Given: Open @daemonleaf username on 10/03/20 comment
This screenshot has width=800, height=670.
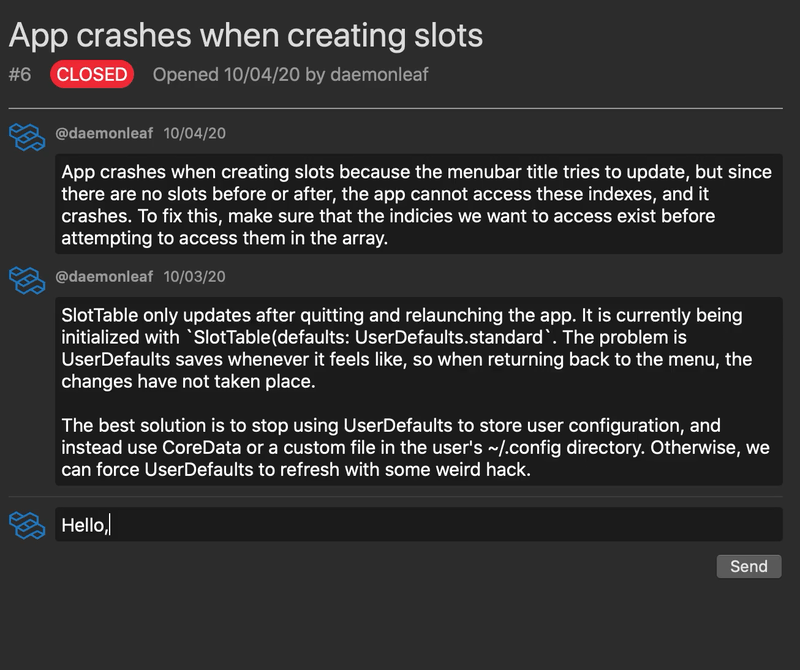Looking at the screenshot, I should coord(104,277).
